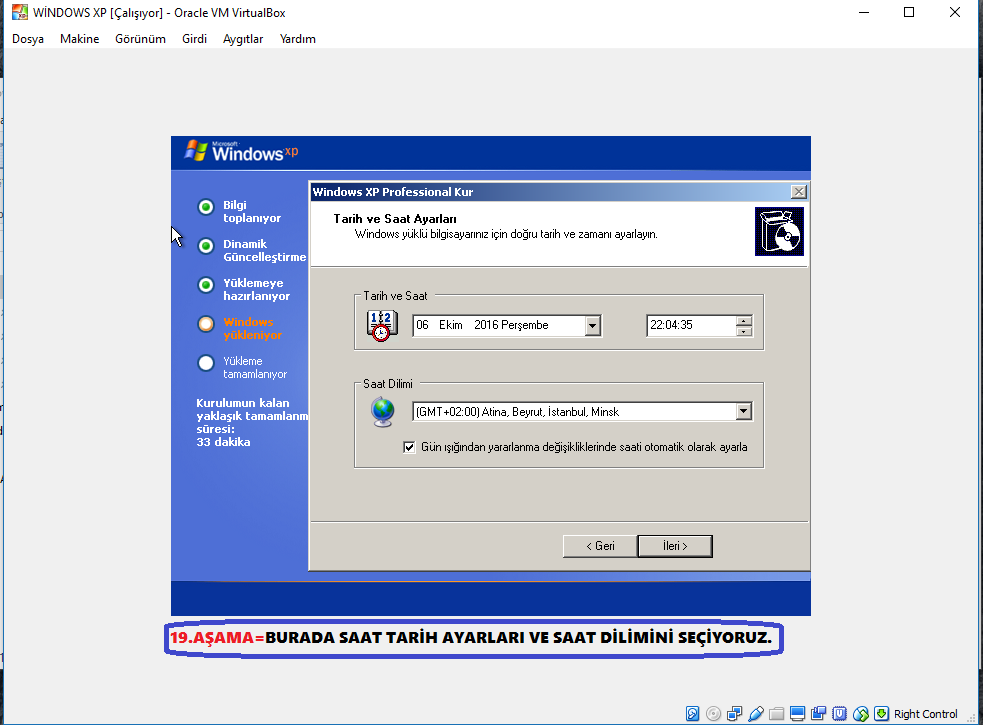Open the date dropdown arrow
The height and width of the screenshot is (725, 983).
pyautogui.click(x=592, y=325)
